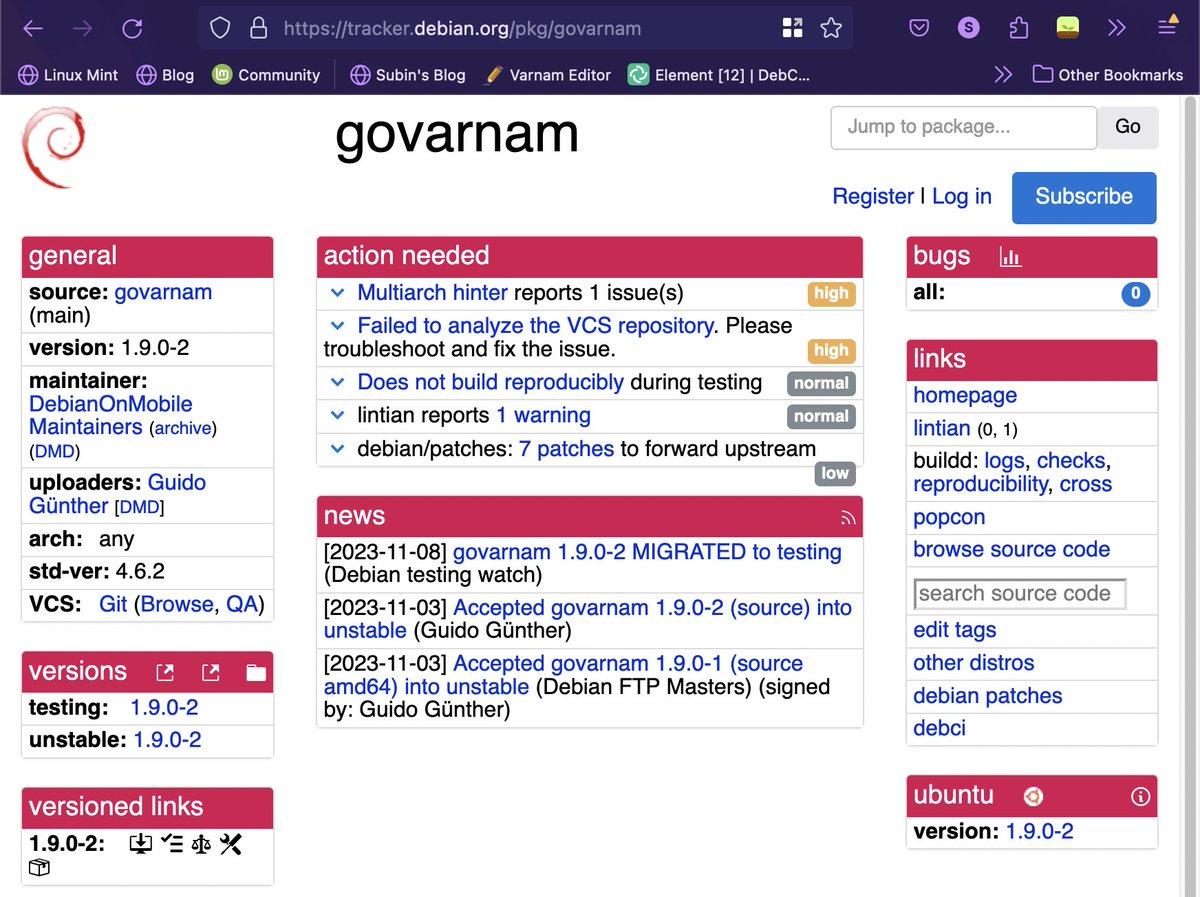The height and width of the screenshot is (897, 1200).
Task: Click the bugs count badge 0
Action: point(1135,294)
